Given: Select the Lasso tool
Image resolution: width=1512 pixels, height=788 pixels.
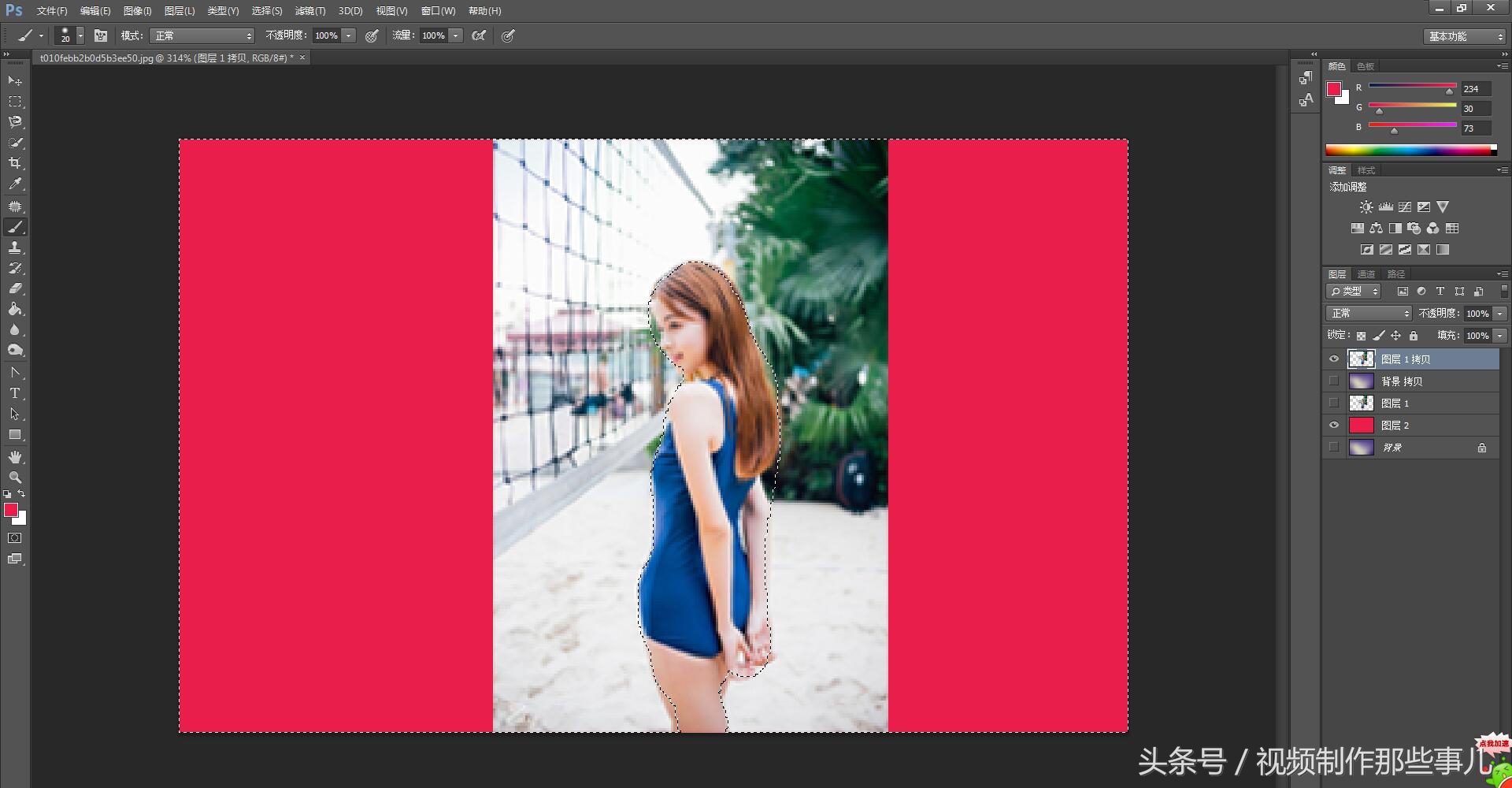Looking at the screenshot, I should coord(15,122).
